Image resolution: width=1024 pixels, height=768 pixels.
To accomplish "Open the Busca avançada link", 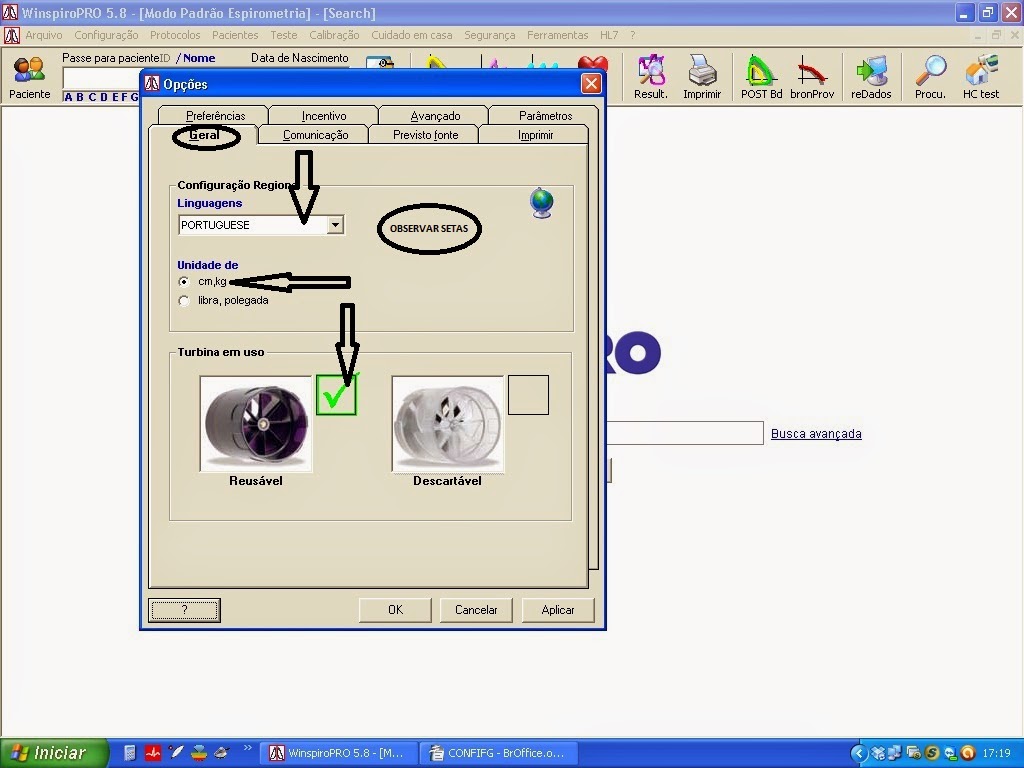I will (816, 434).
